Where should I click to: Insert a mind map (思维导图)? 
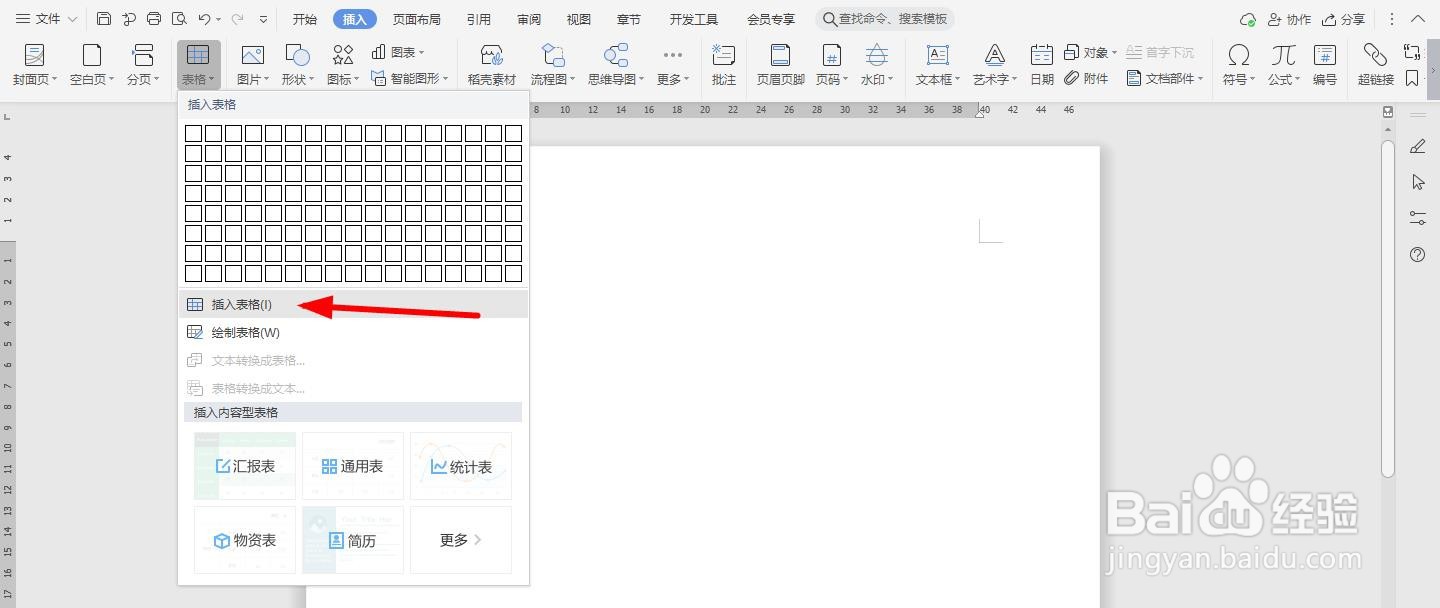(616, 65)
